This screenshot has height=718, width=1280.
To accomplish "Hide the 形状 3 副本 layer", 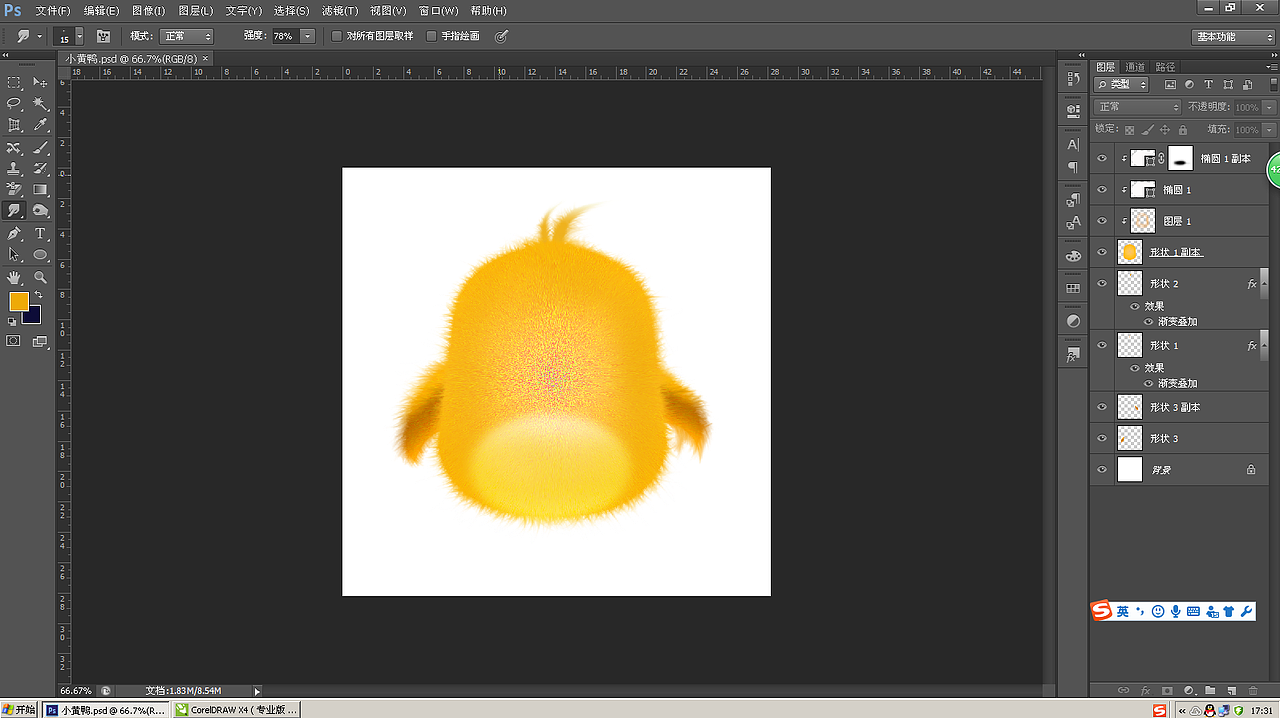I will tap(1102, 407).
